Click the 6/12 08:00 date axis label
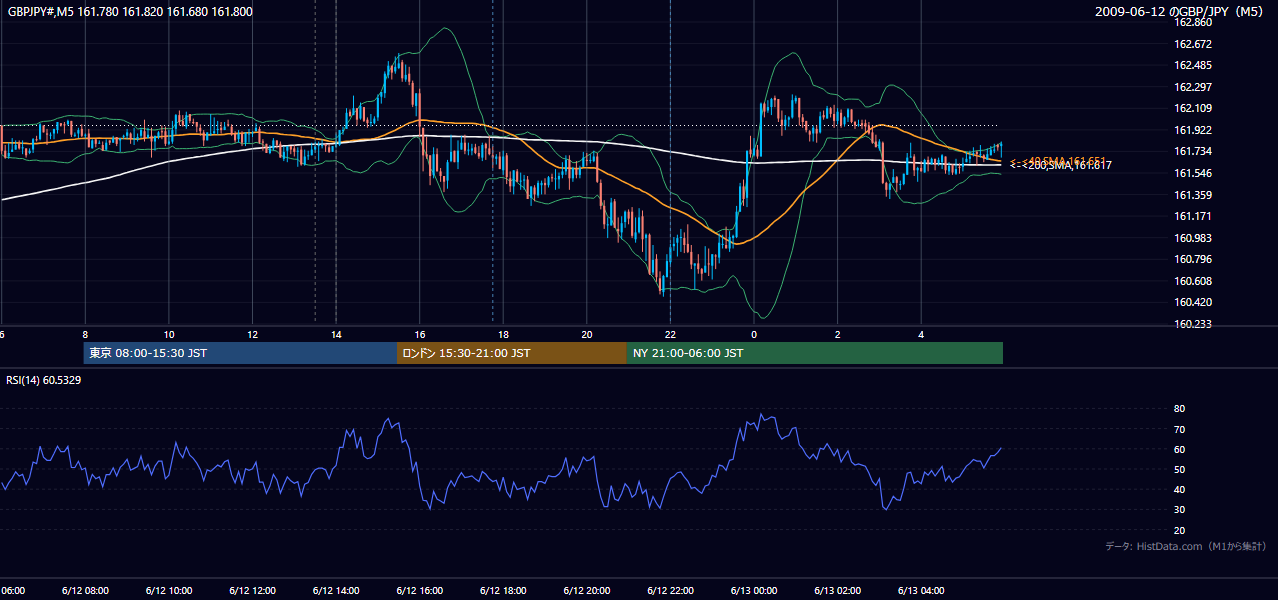Screen dimensions: 1278x600 (85, 591)
